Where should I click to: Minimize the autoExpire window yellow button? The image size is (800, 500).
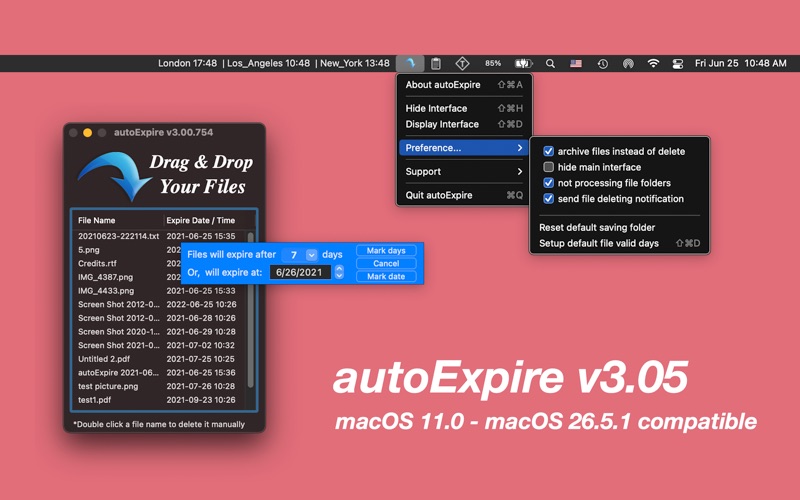[87, 133]
